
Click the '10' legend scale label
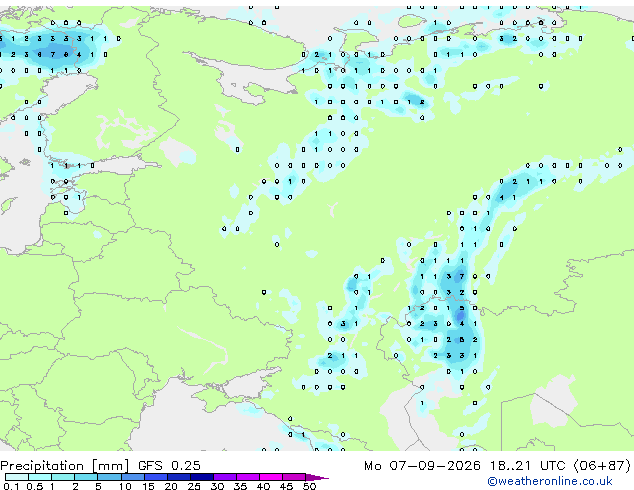125,486
